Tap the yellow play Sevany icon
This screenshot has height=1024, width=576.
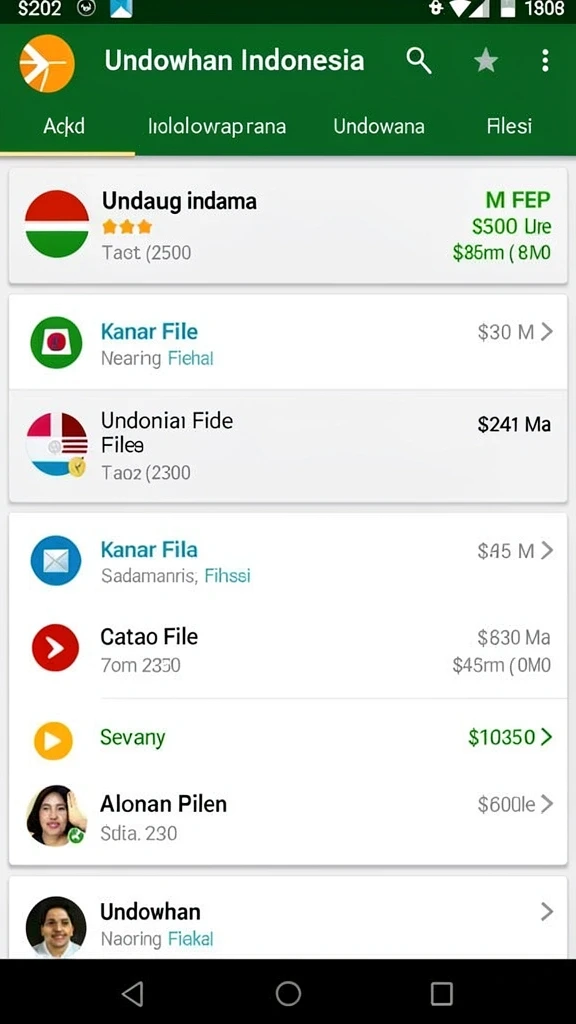click(x=53, y=741)
